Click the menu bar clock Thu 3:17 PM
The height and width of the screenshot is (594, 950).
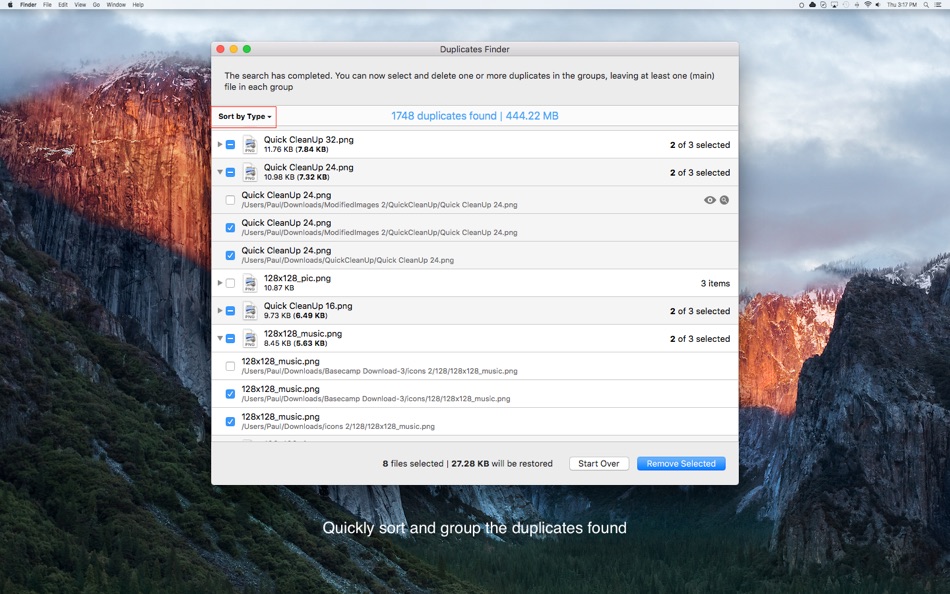pos(902,4)
